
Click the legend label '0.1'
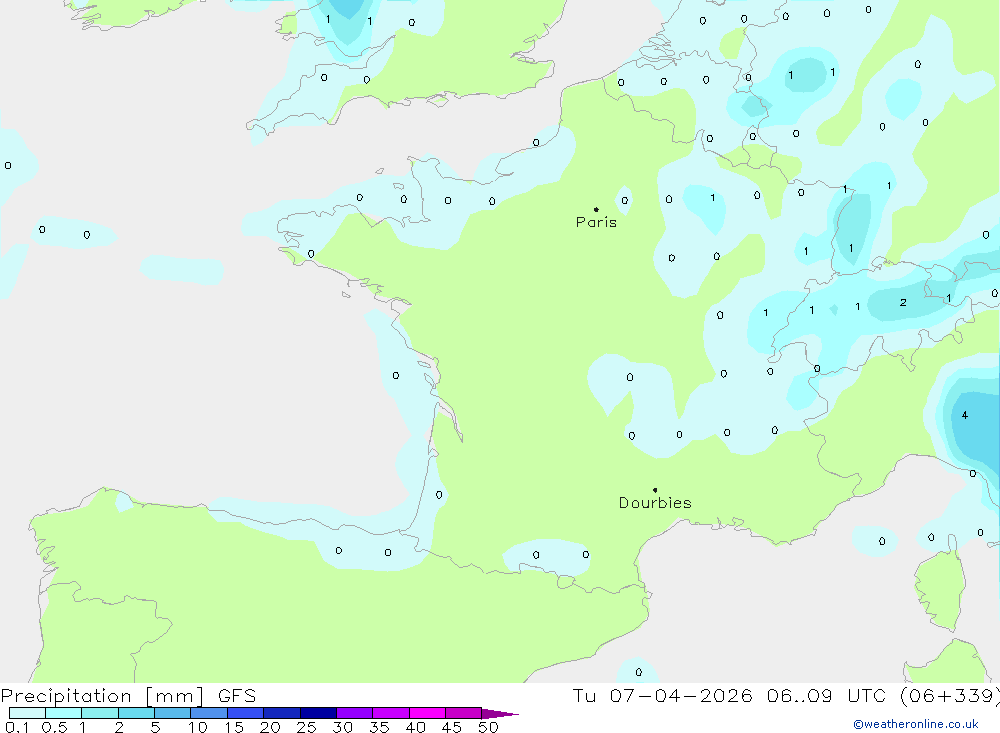click(17, 727)
